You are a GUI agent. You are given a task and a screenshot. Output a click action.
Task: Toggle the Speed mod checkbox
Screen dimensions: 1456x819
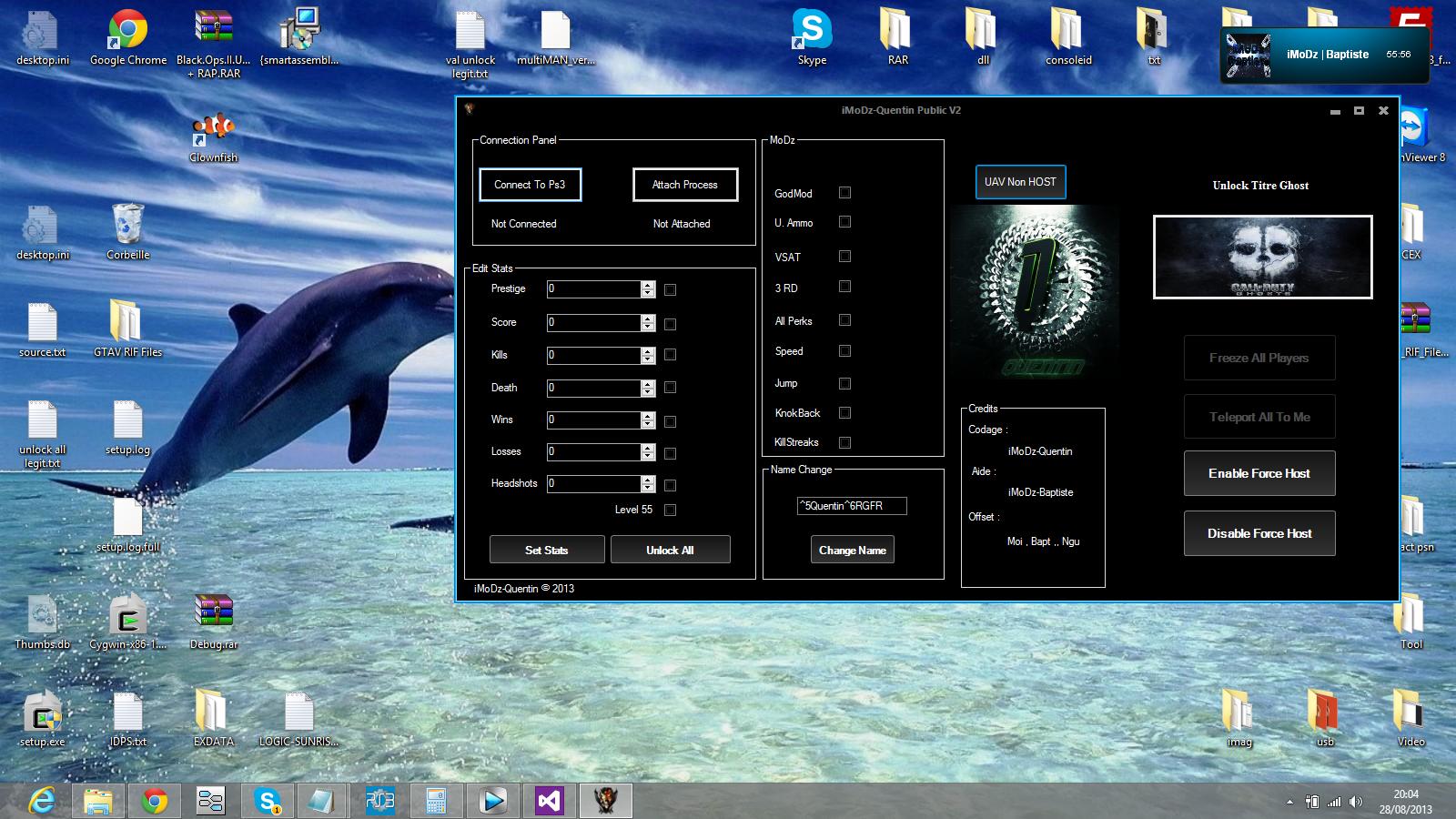pos(844,351)
